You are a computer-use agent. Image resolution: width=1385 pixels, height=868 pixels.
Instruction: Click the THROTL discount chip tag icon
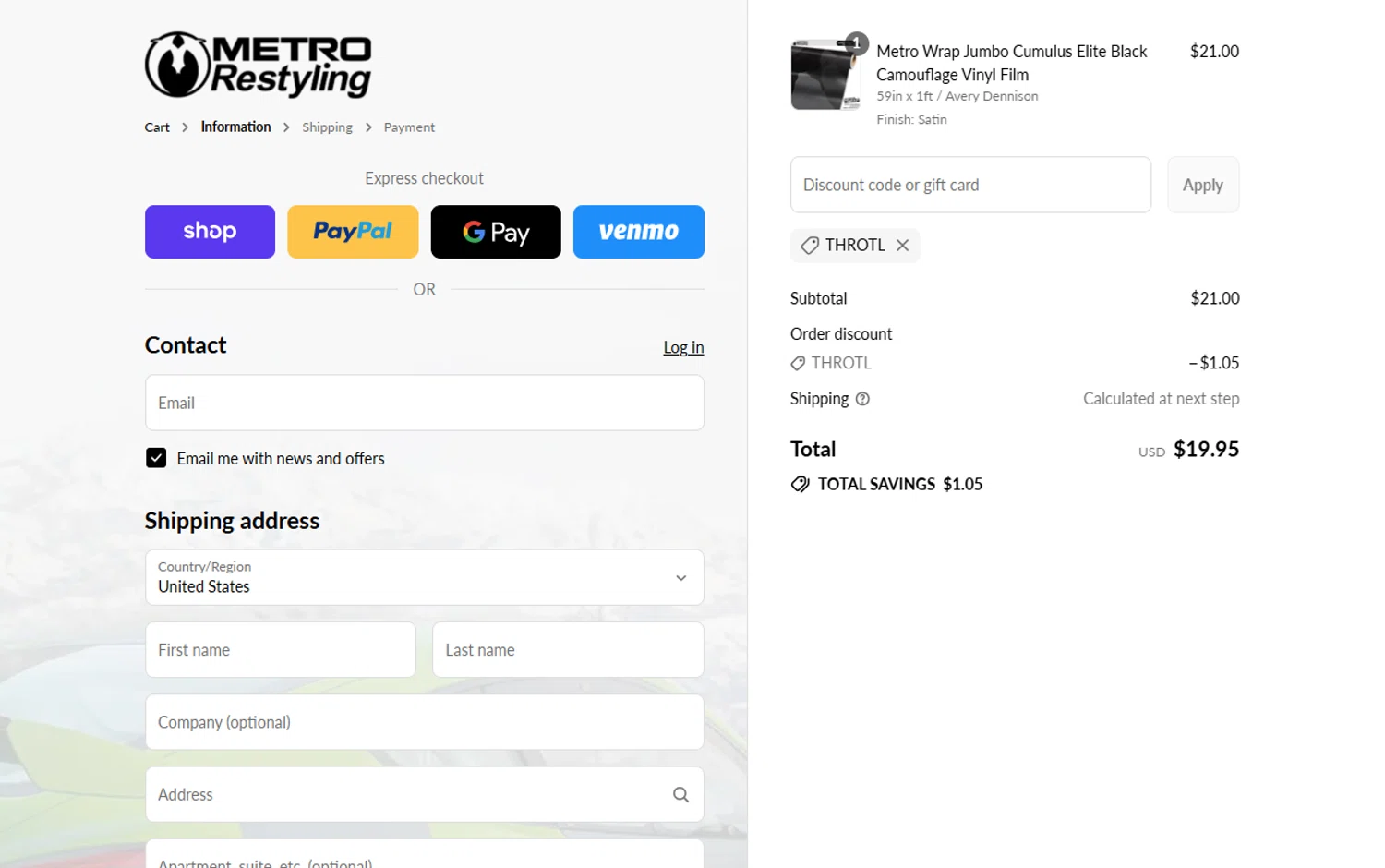[x=810, y=246]
